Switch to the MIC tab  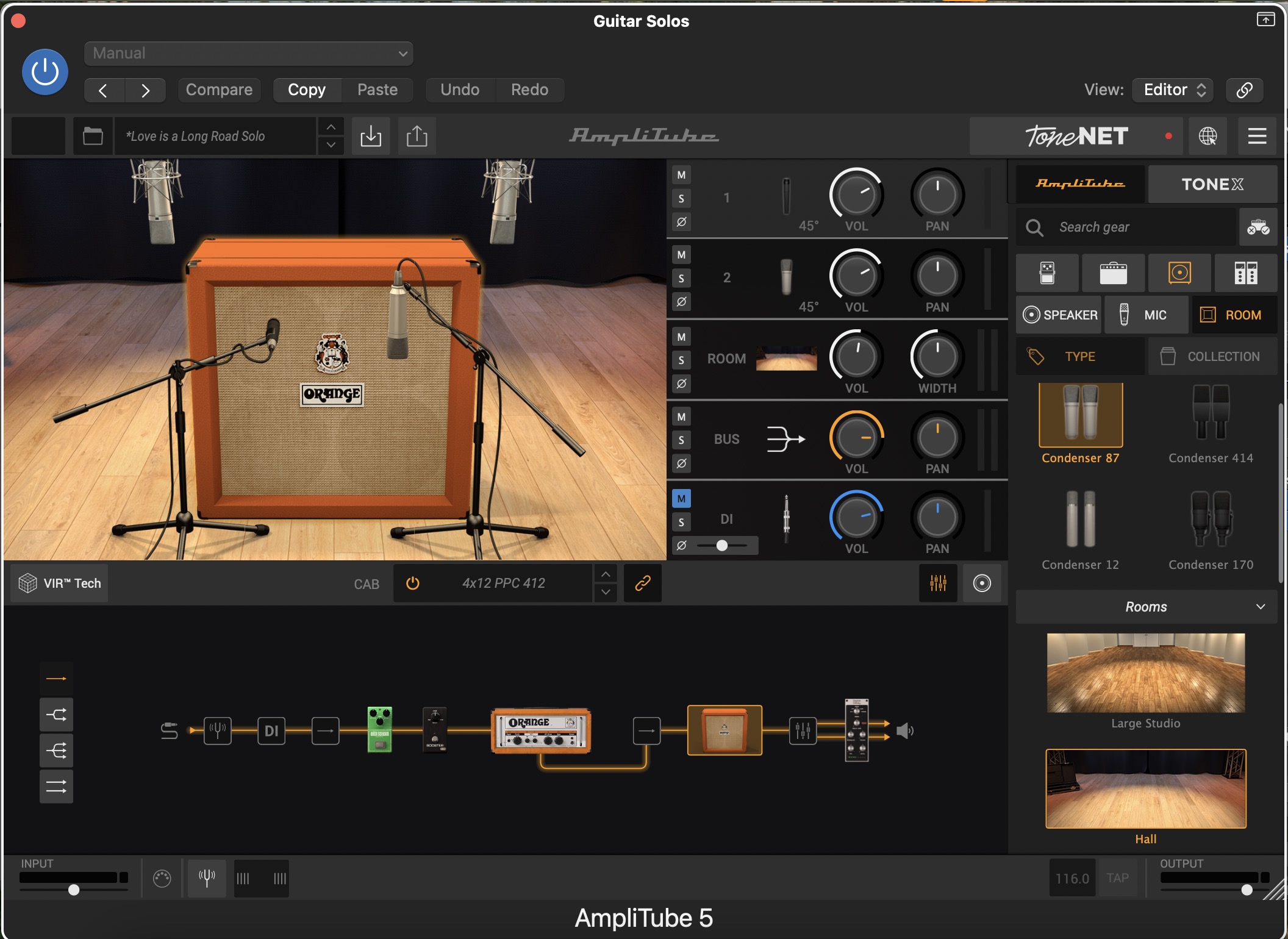coord(1147,315)
